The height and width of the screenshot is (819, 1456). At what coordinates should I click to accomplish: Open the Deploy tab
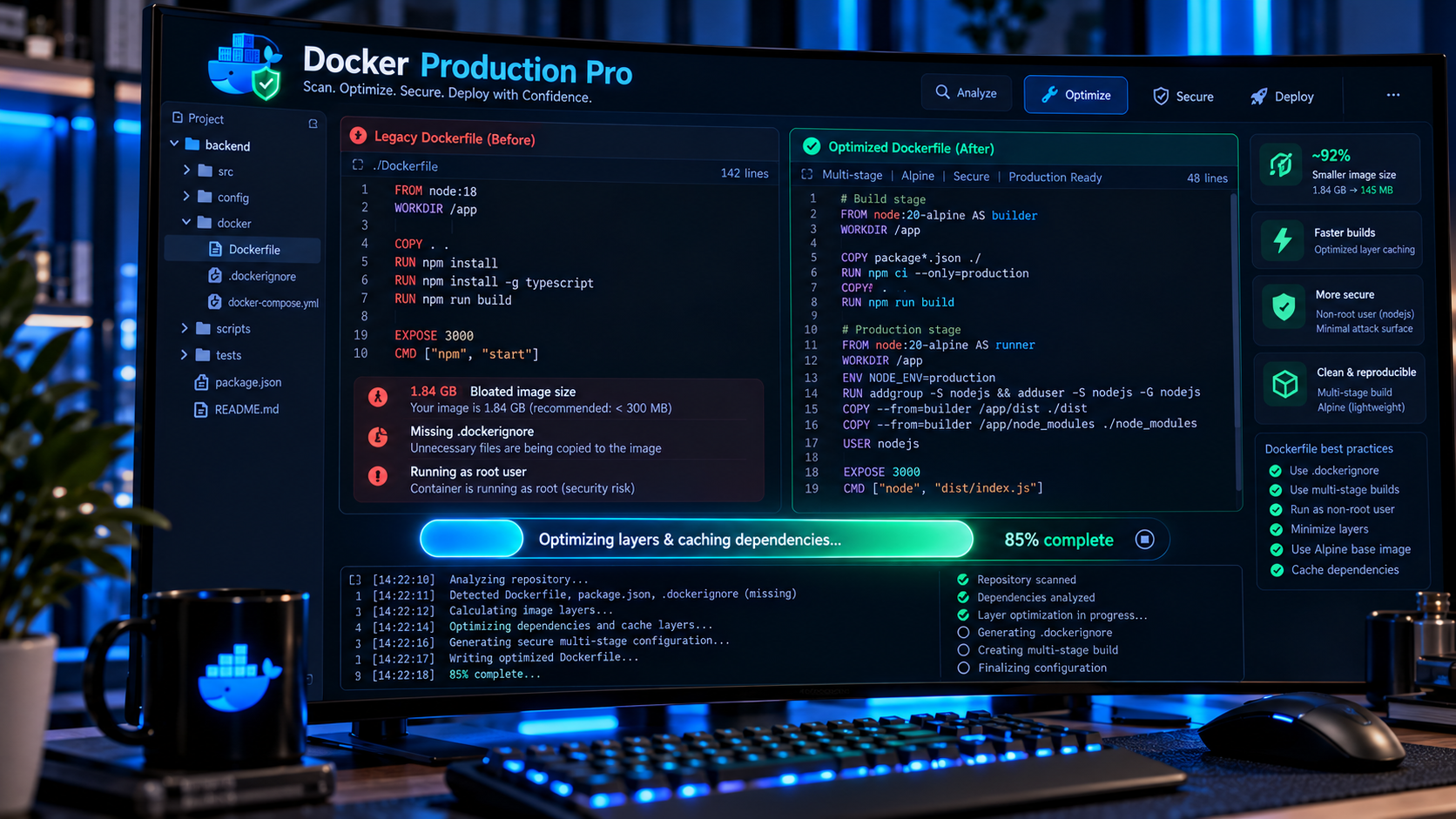1282,97
